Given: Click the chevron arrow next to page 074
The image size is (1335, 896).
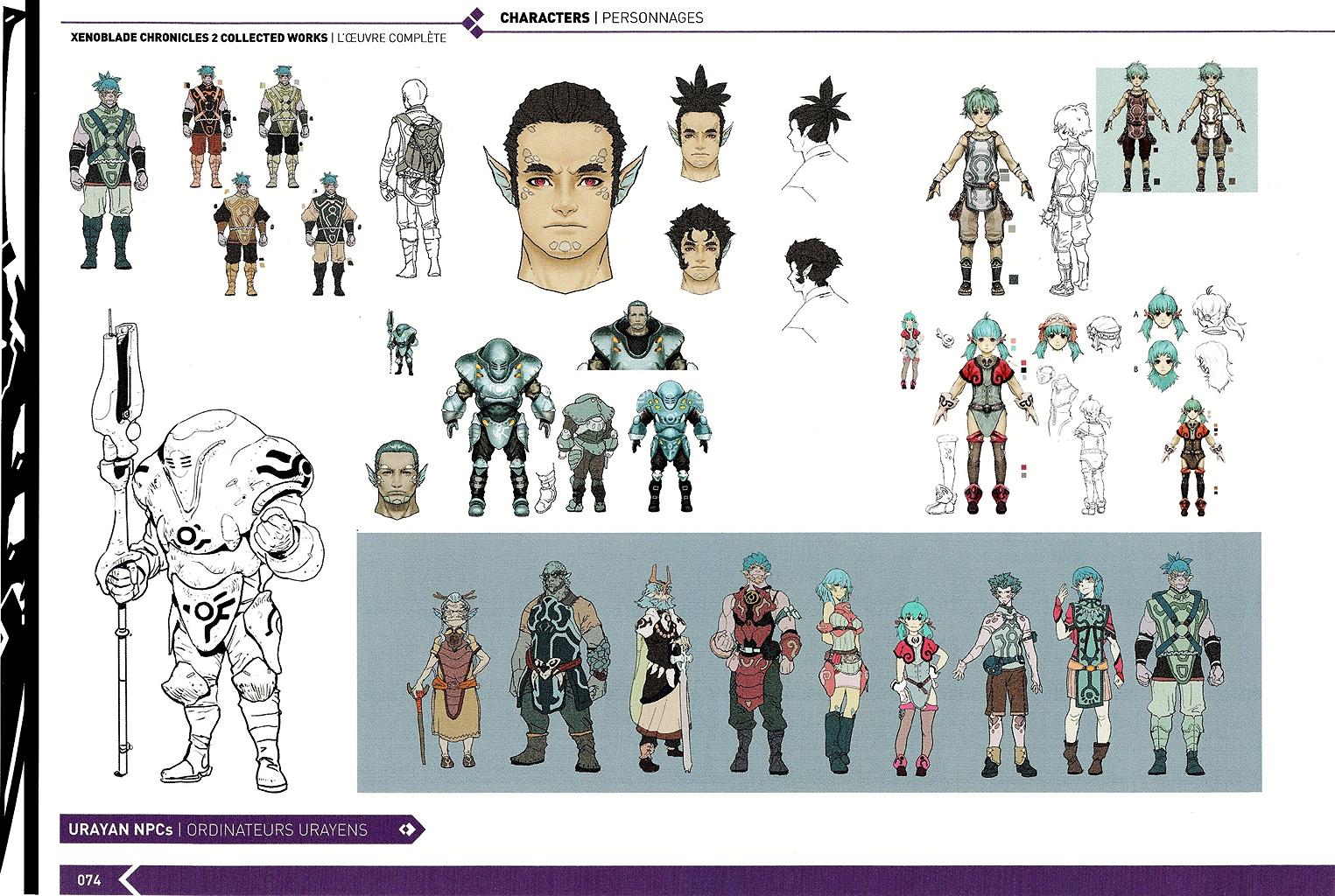Looking at the screenshot, I should [128, 879].
